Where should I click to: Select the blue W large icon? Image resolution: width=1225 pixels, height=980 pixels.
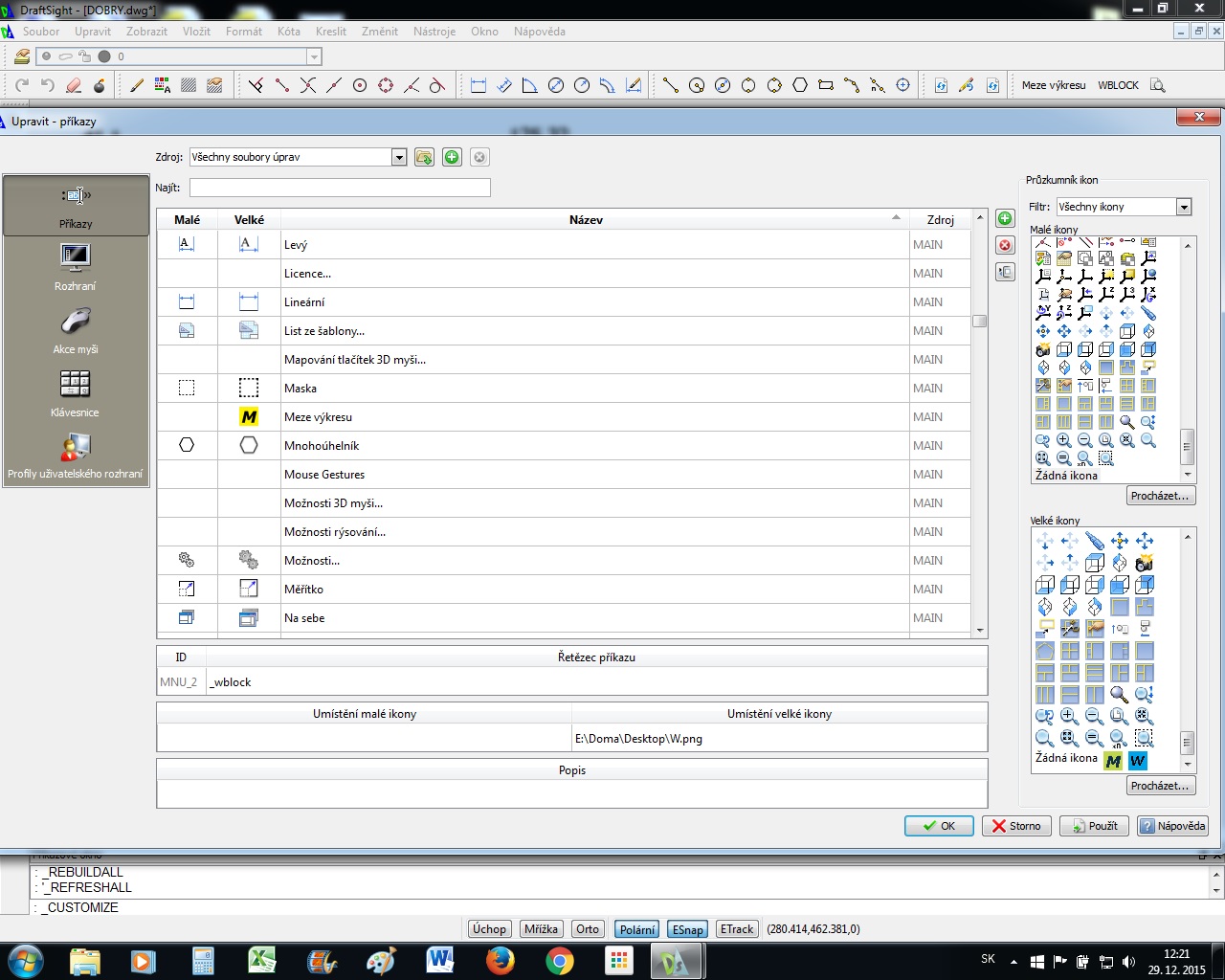pos(1137,761)
